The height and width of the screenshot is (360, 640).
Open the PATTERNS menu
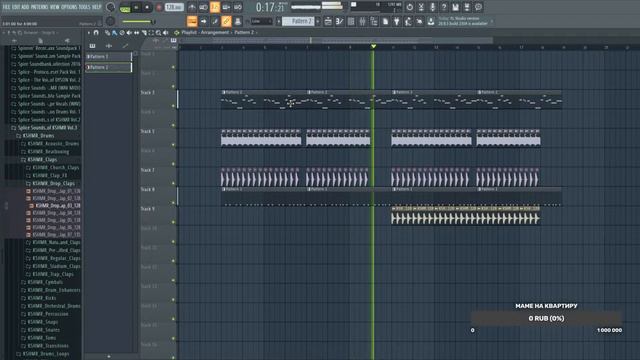(x=39, y=7)
